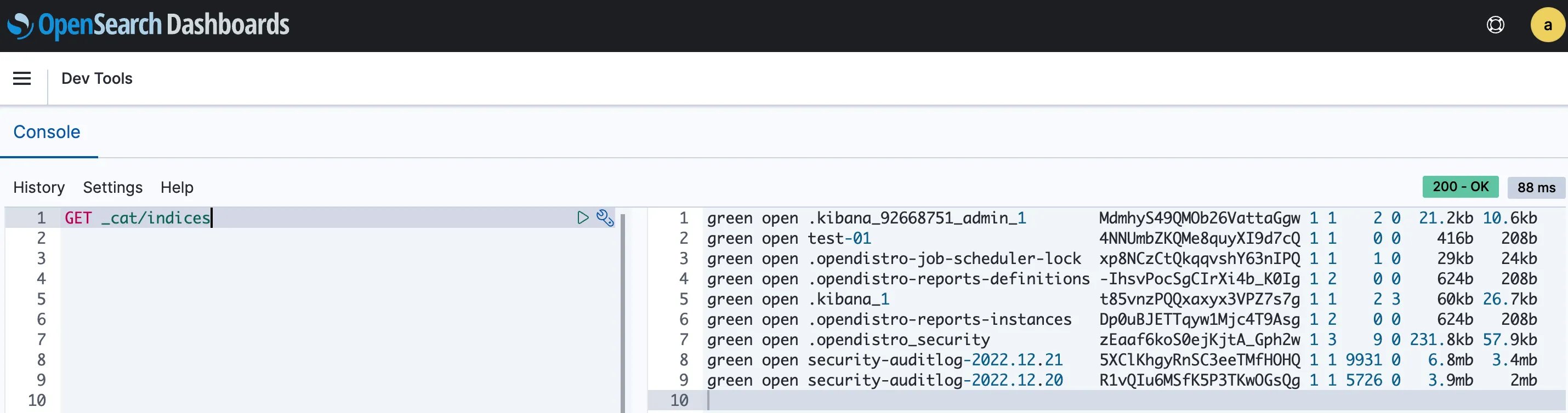Click the Dev Tools breadcrumb
1568x413 pixels.
click(97, 78)
